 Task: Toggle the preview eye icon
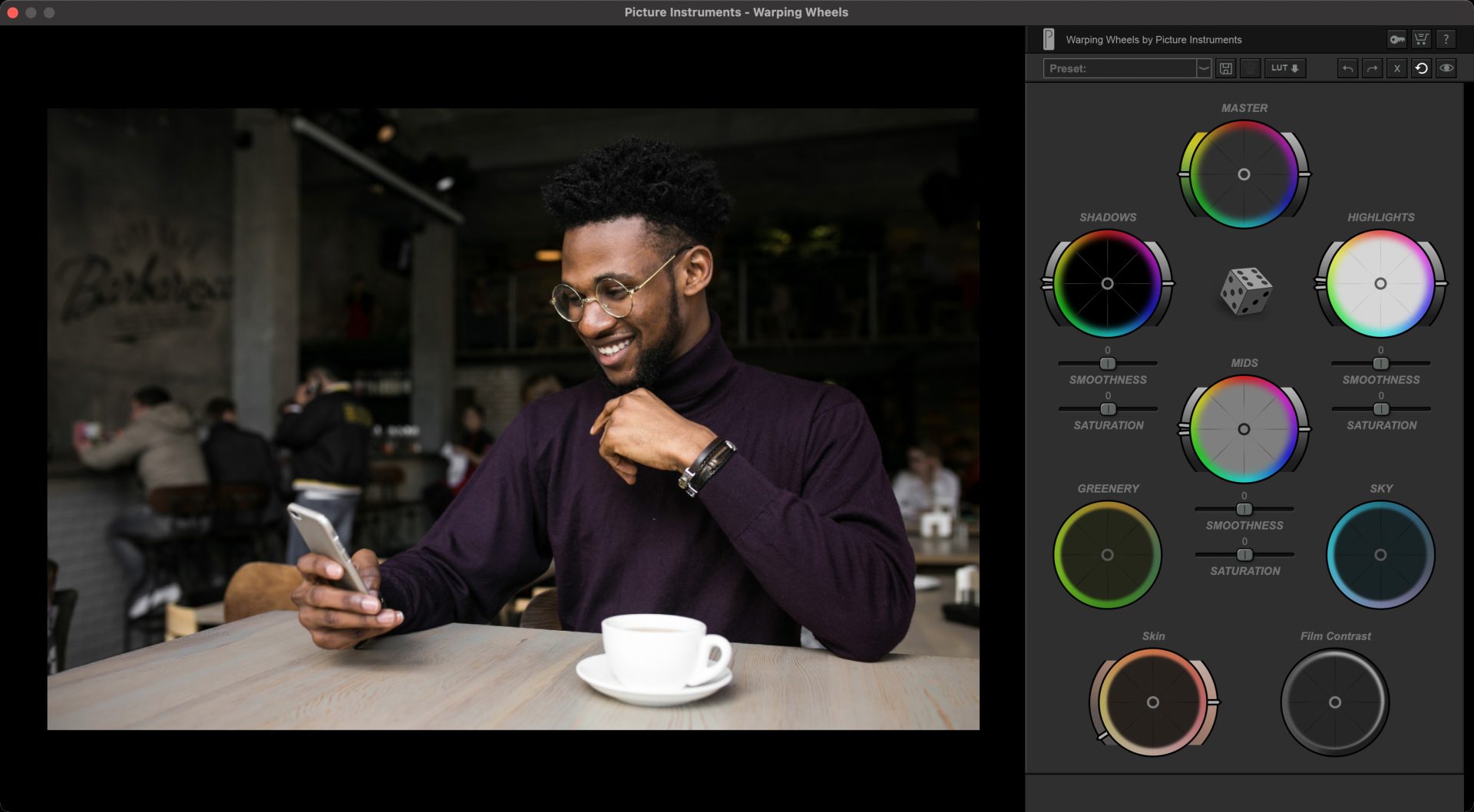[x=1446, y=68]
